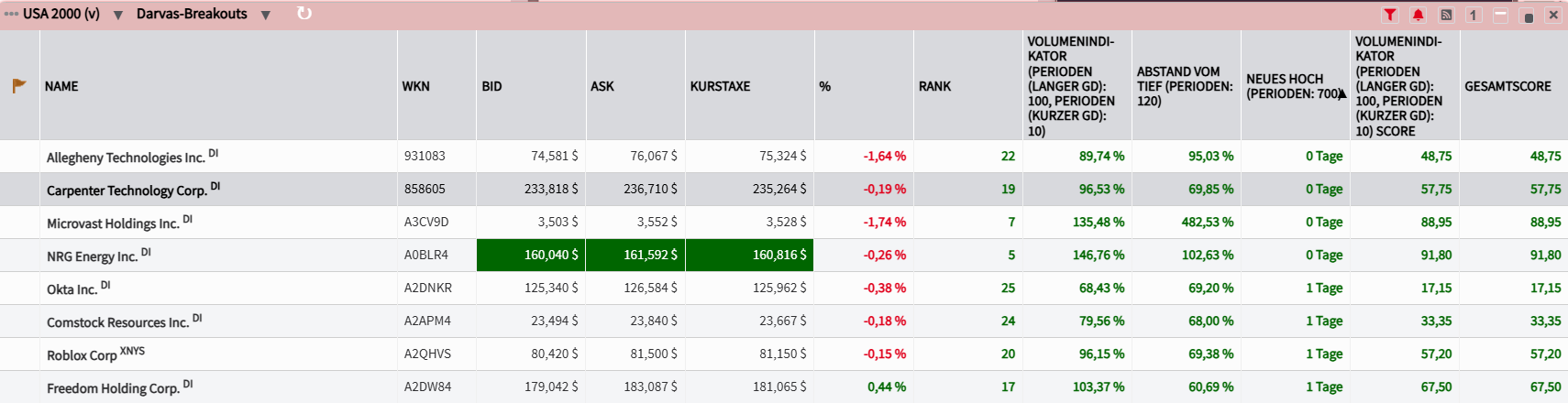
Task: Click the white bar icon in panel header
Action: tap(1500, 15)
